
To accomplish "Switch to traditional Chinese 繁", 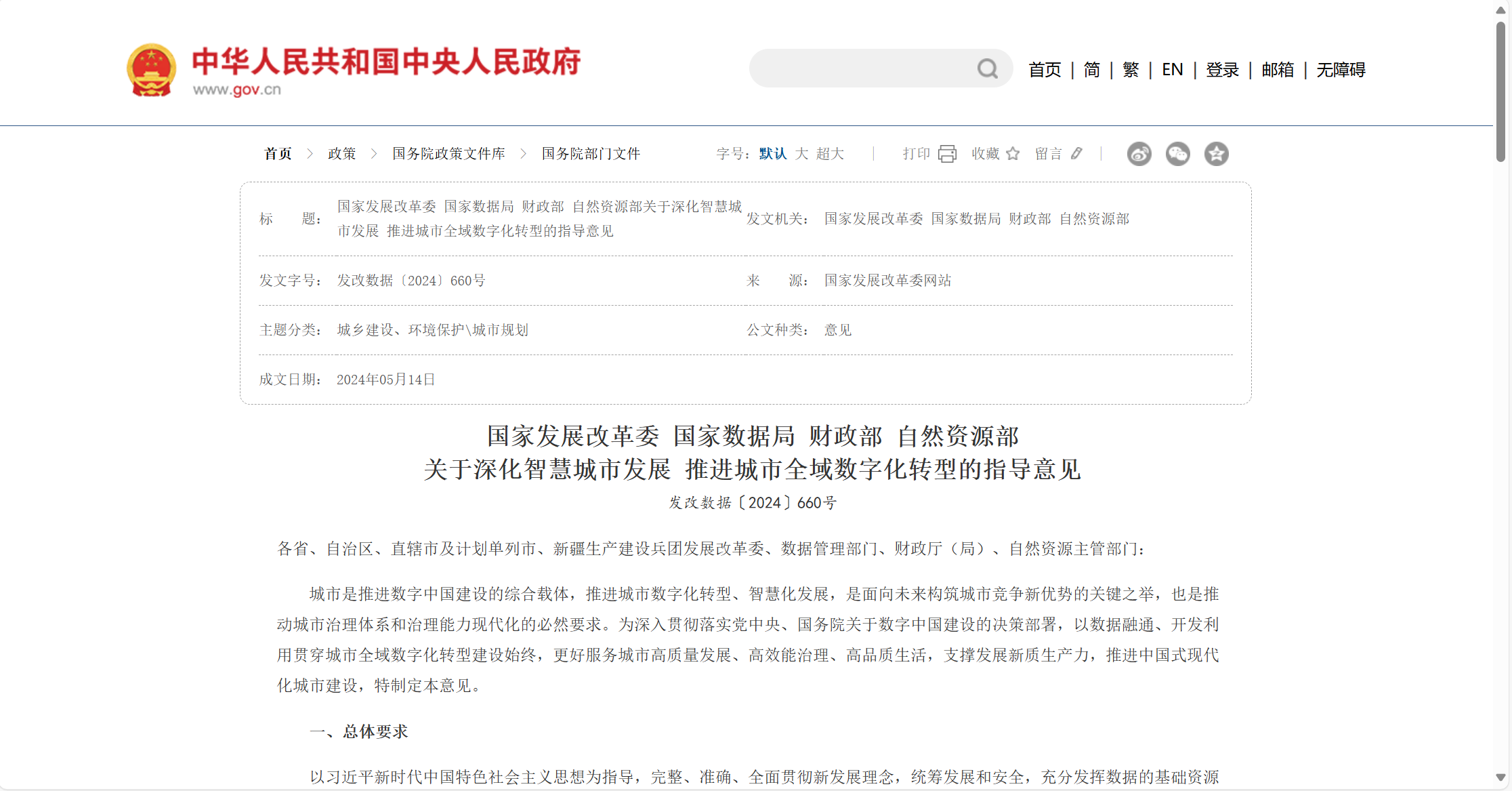I will pos(1131,70).
